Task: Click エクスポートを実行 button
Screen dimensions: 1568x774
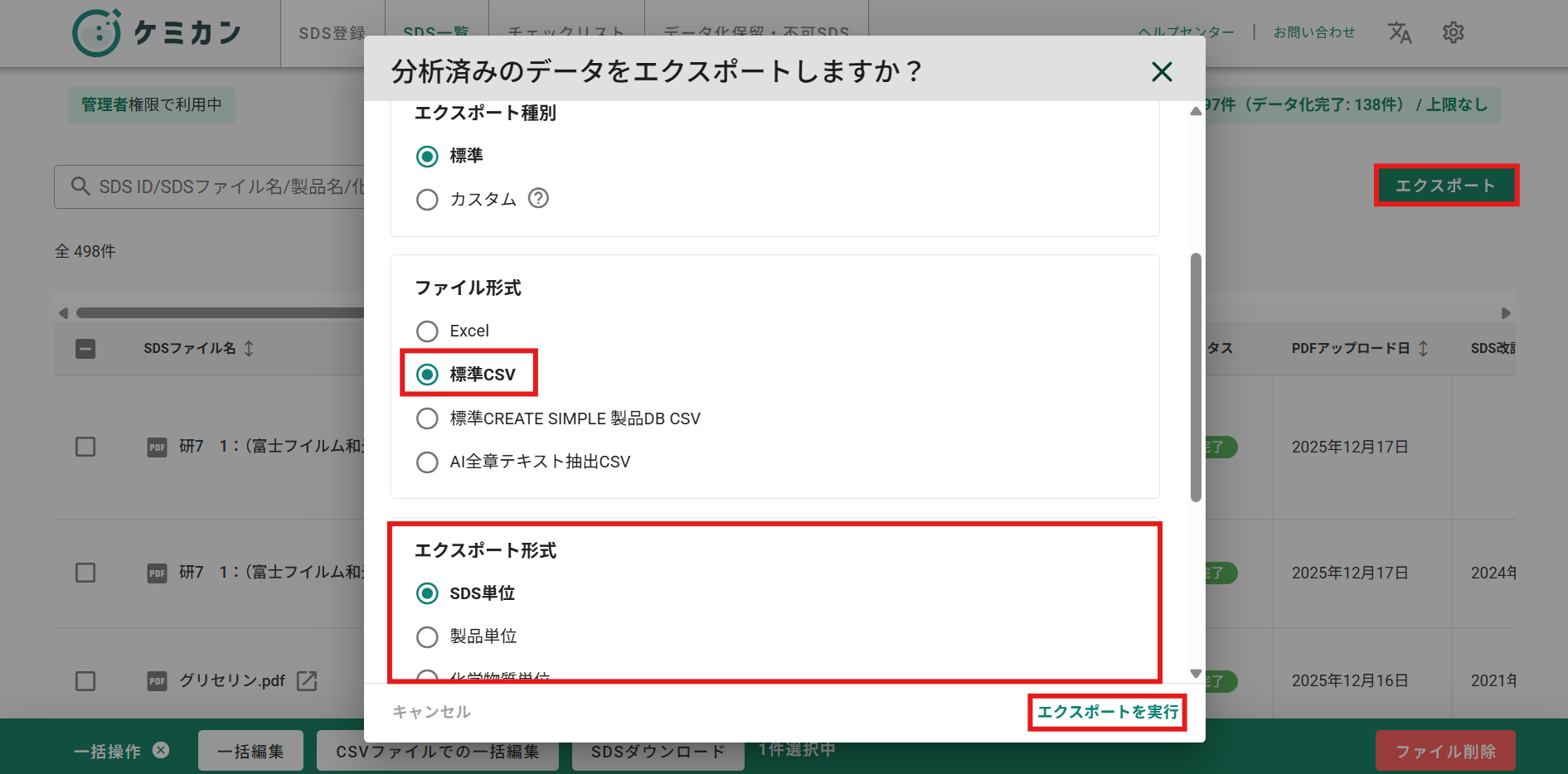Action: 1108,712
